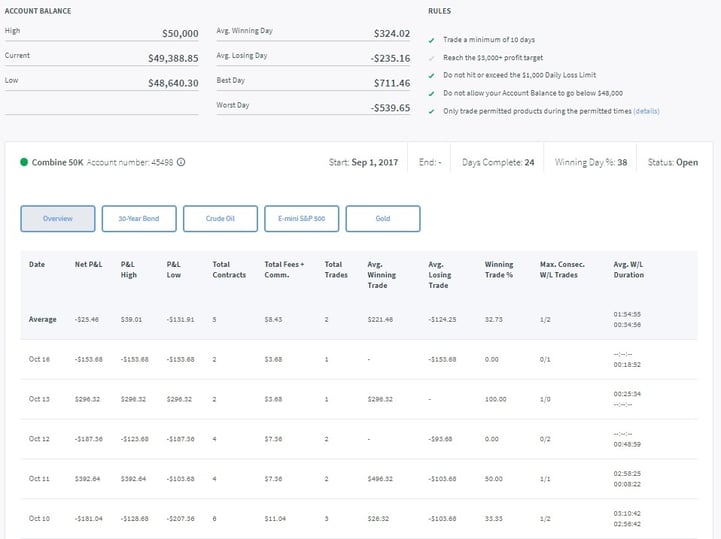Click the greyed checkmark beside $3,000+ profit target
Image resolution: width=721 pixels, height=539 pixels.
[431, 58]
